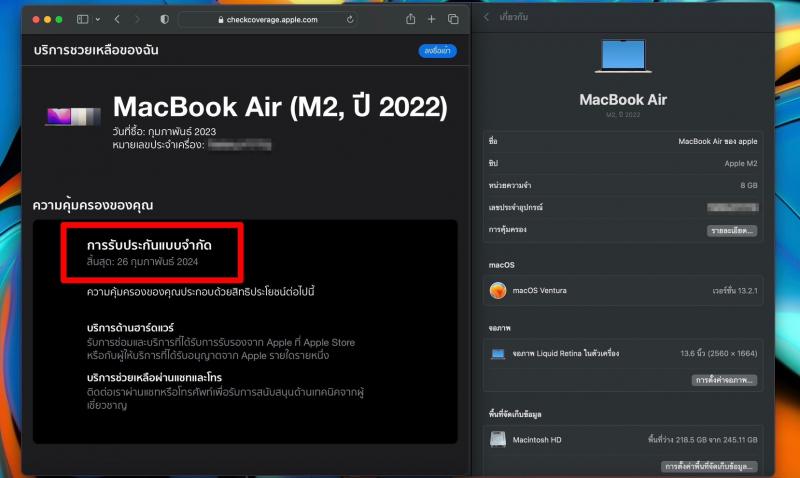800x478 pixels.
Task: Open the coverage details button in About panel
Action: [732, 231]
